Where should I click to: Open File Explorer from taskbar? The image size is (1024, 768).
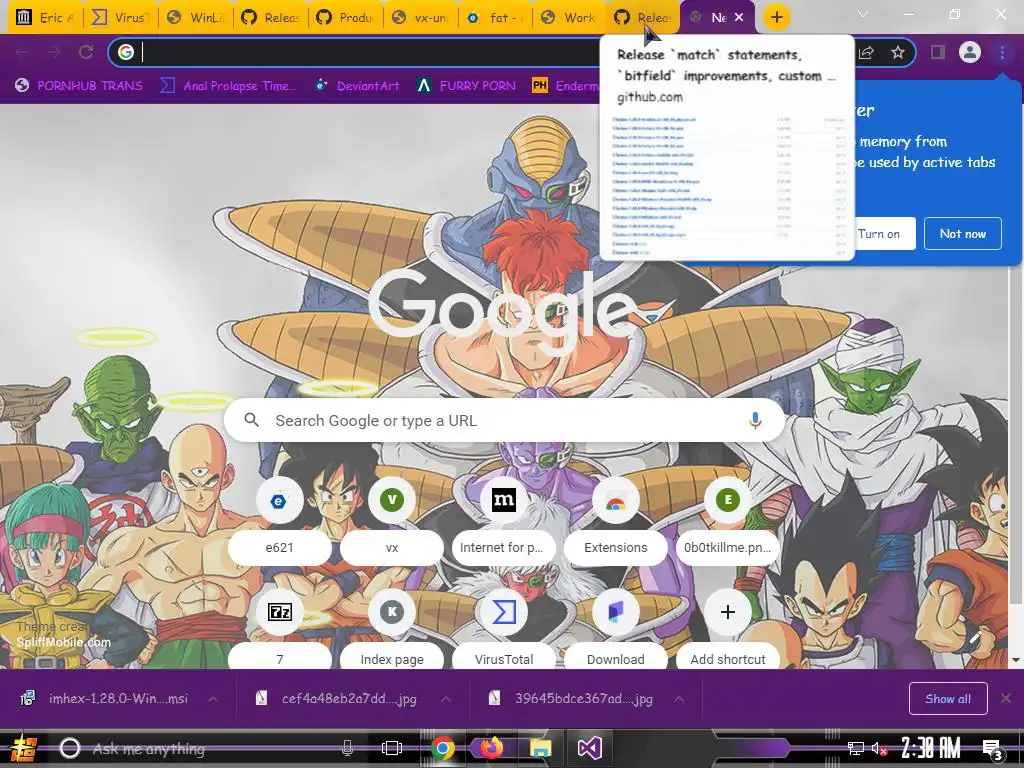point(540,748)
